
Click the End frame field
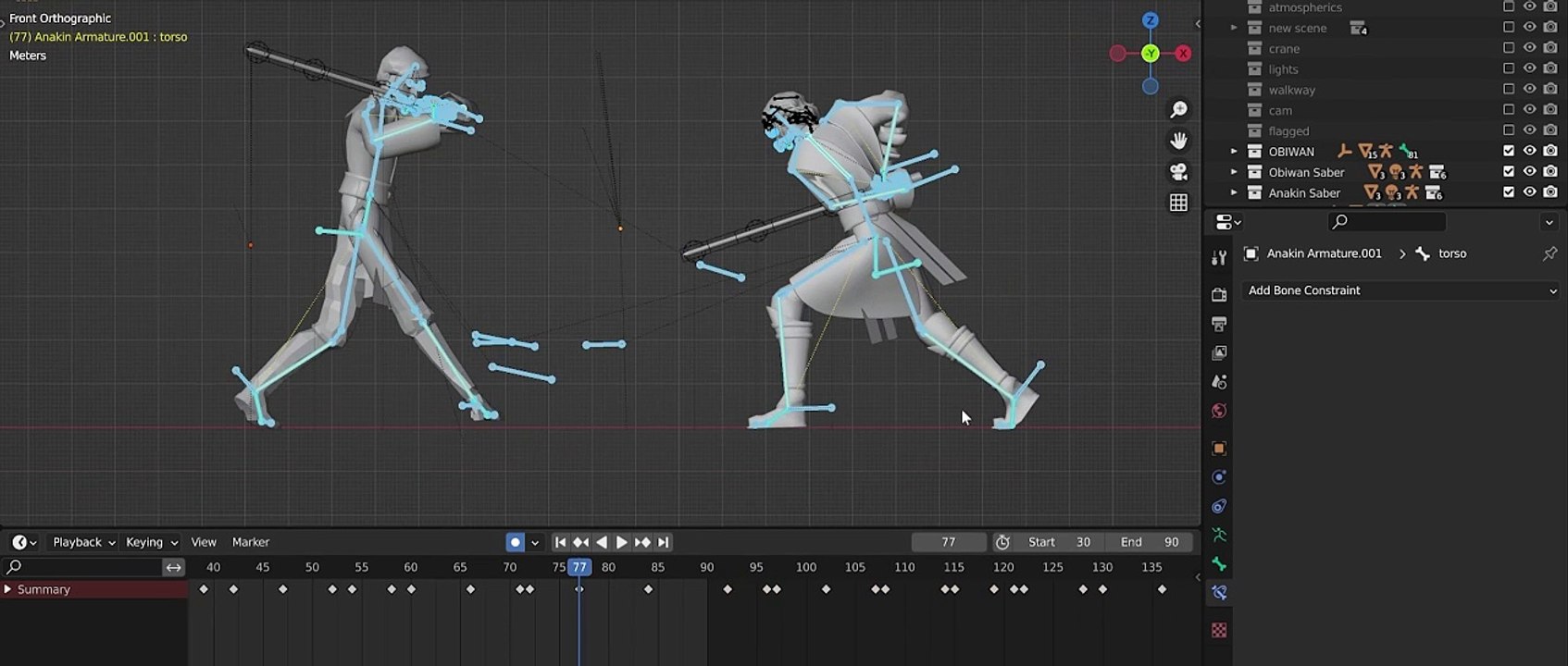[x=1150, y=542]
